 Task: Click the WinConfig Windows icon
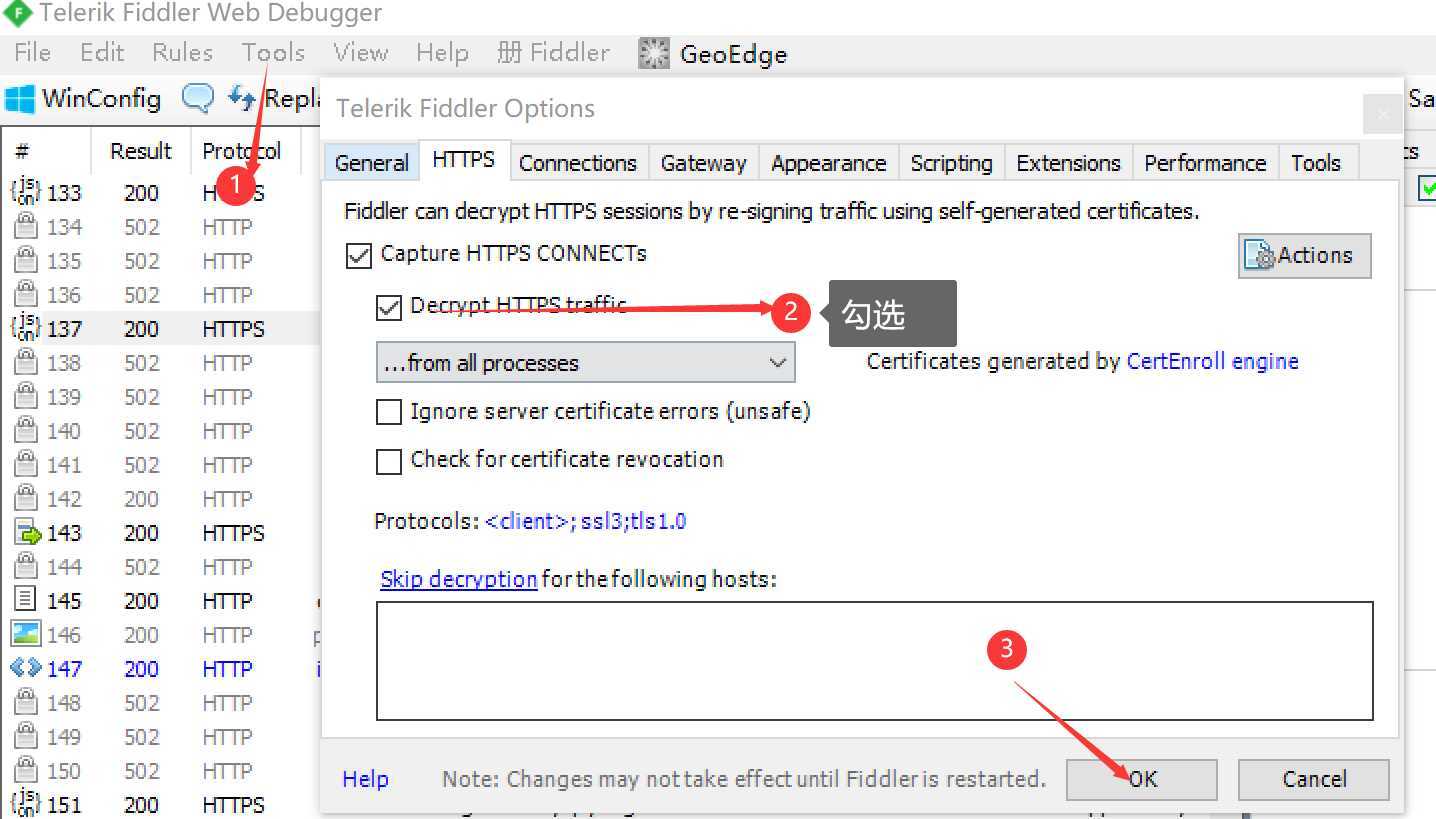[x=19, y=99]
